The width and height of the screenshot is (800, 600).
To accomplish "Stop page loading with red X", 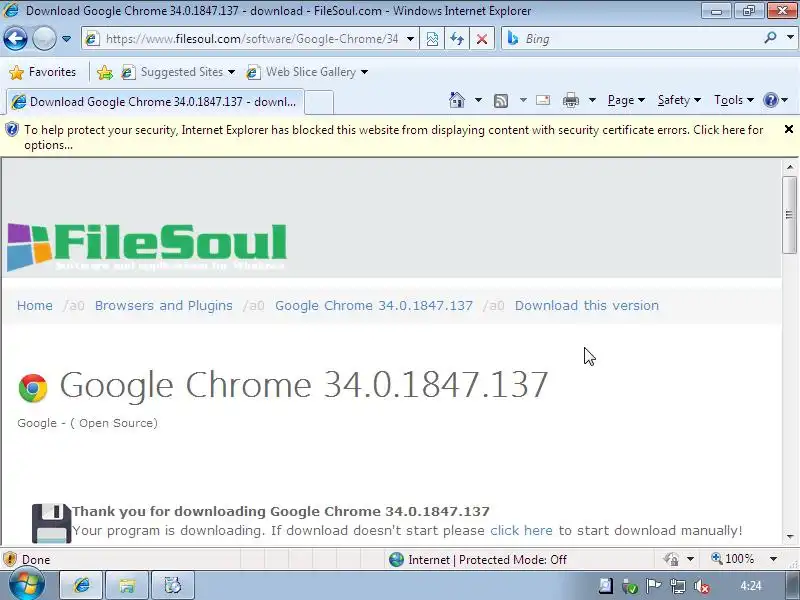I will (x=482, y=39).
